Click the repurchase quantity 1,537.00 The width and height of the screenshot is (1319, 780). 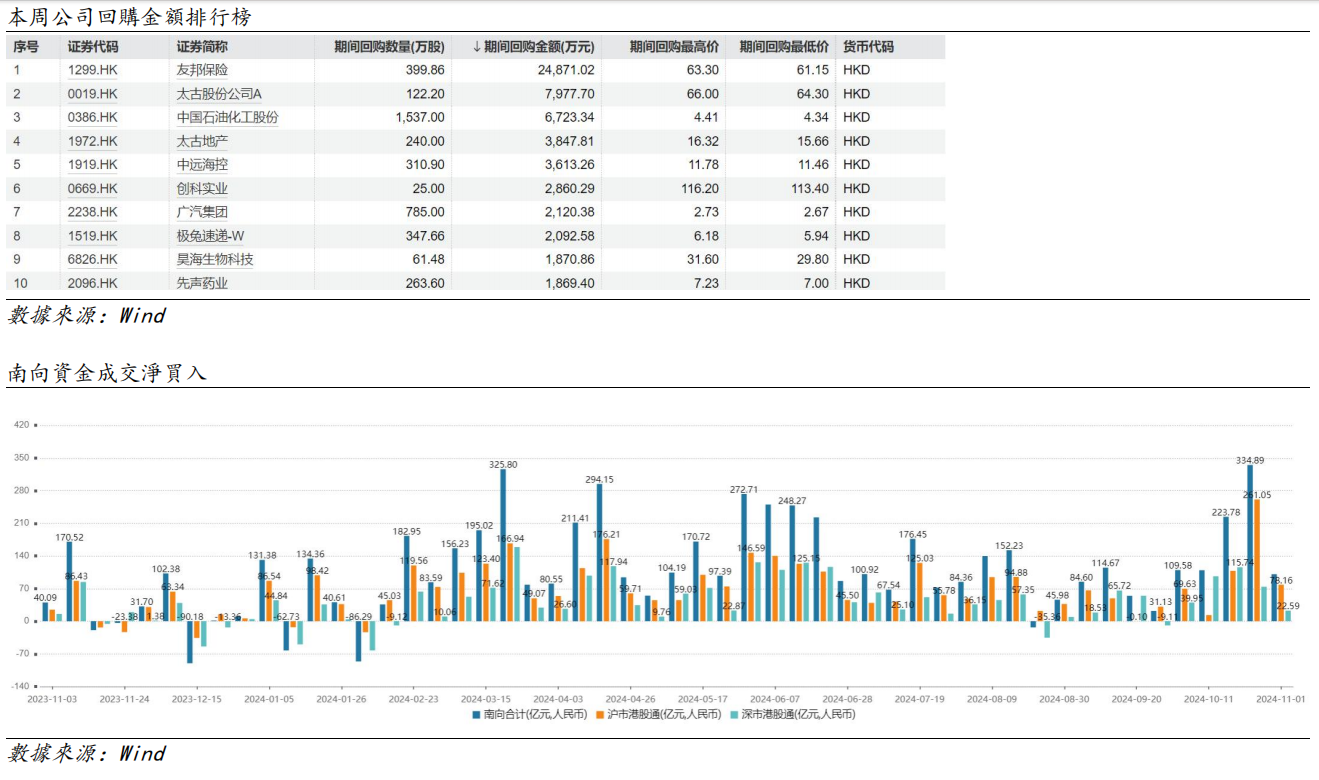420,117
